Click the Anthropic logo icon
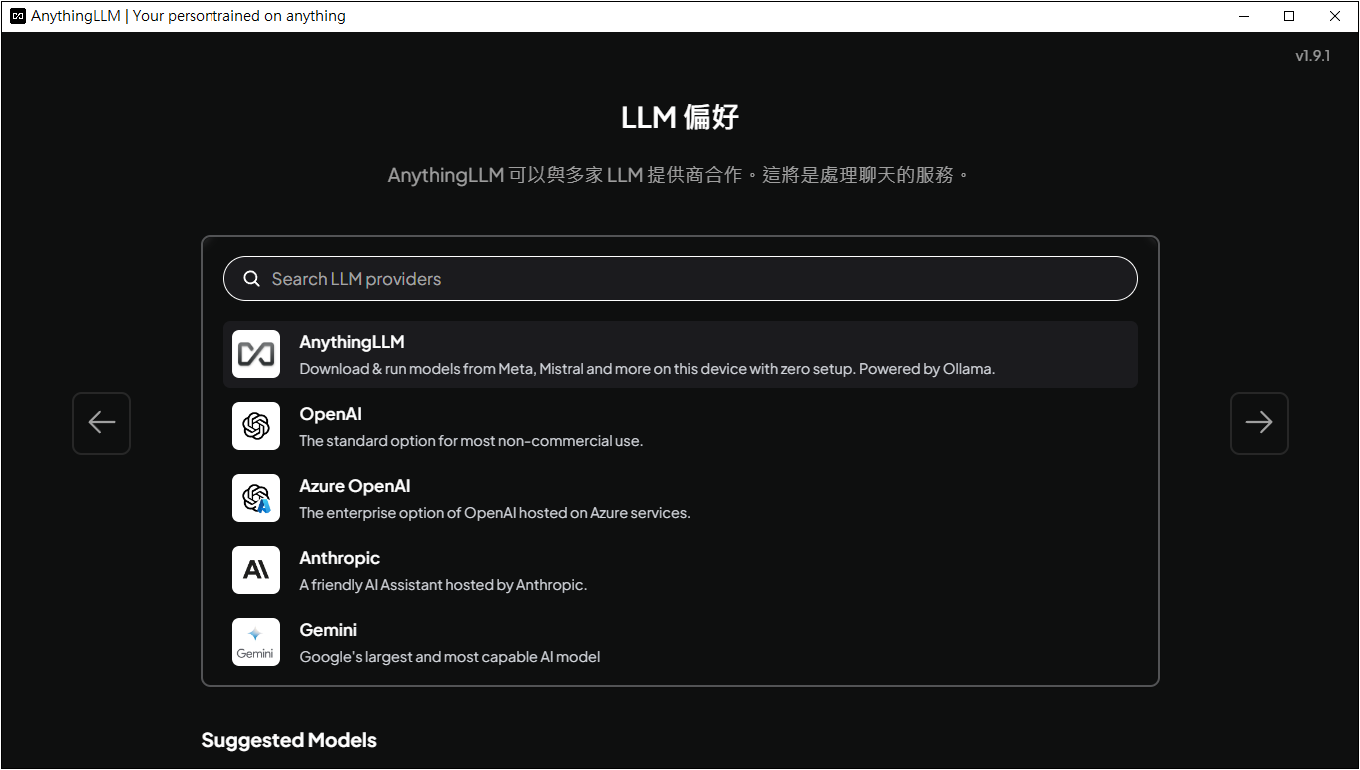 coord(256,570)
